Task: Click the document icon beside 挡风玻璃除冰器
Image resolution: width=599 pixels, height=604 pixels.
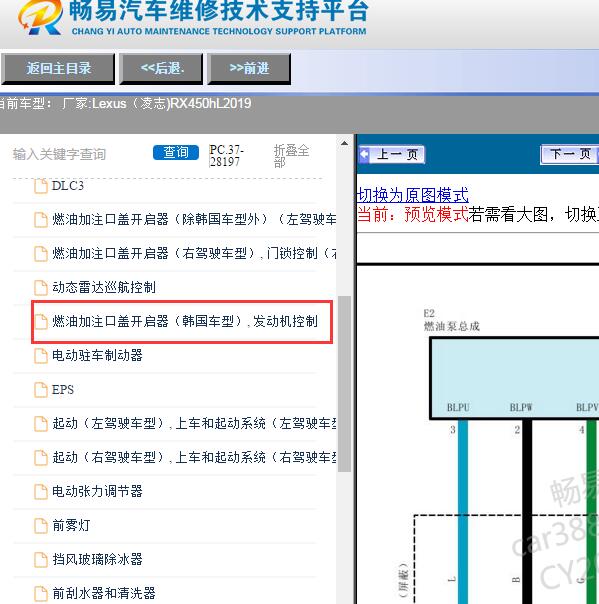Action: [41, 560]
